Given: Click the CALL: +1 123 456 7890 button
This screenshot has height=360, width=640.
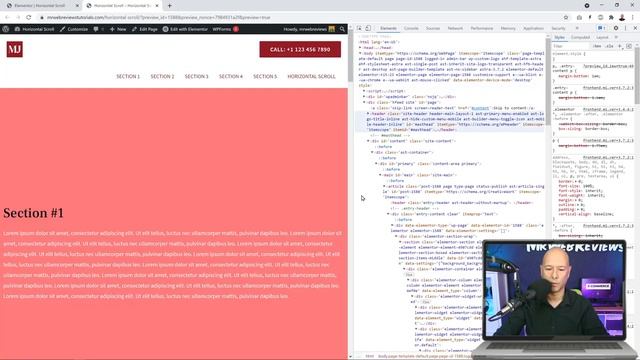Looking at the screenshot, I should (x=300, y=49).
